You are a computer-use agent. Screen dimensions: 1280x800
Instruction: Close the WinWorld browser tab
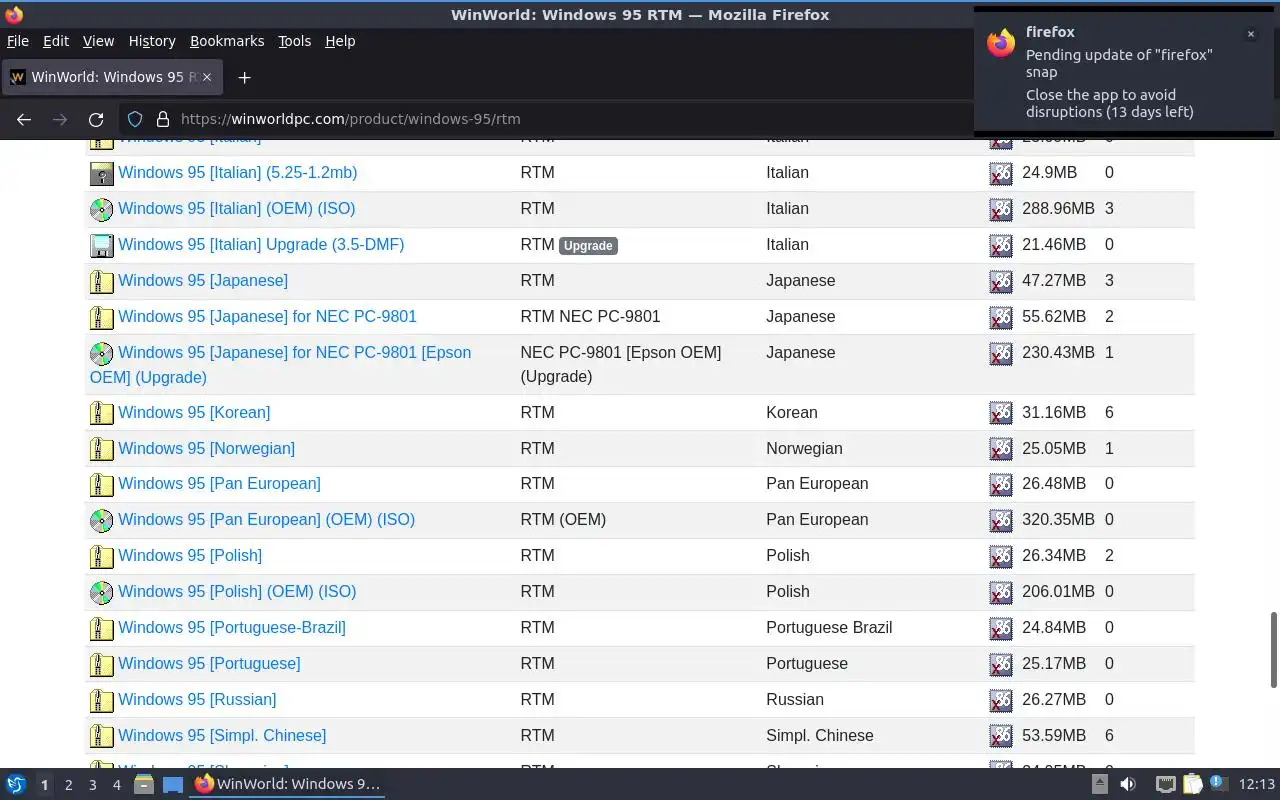(207, 77)
